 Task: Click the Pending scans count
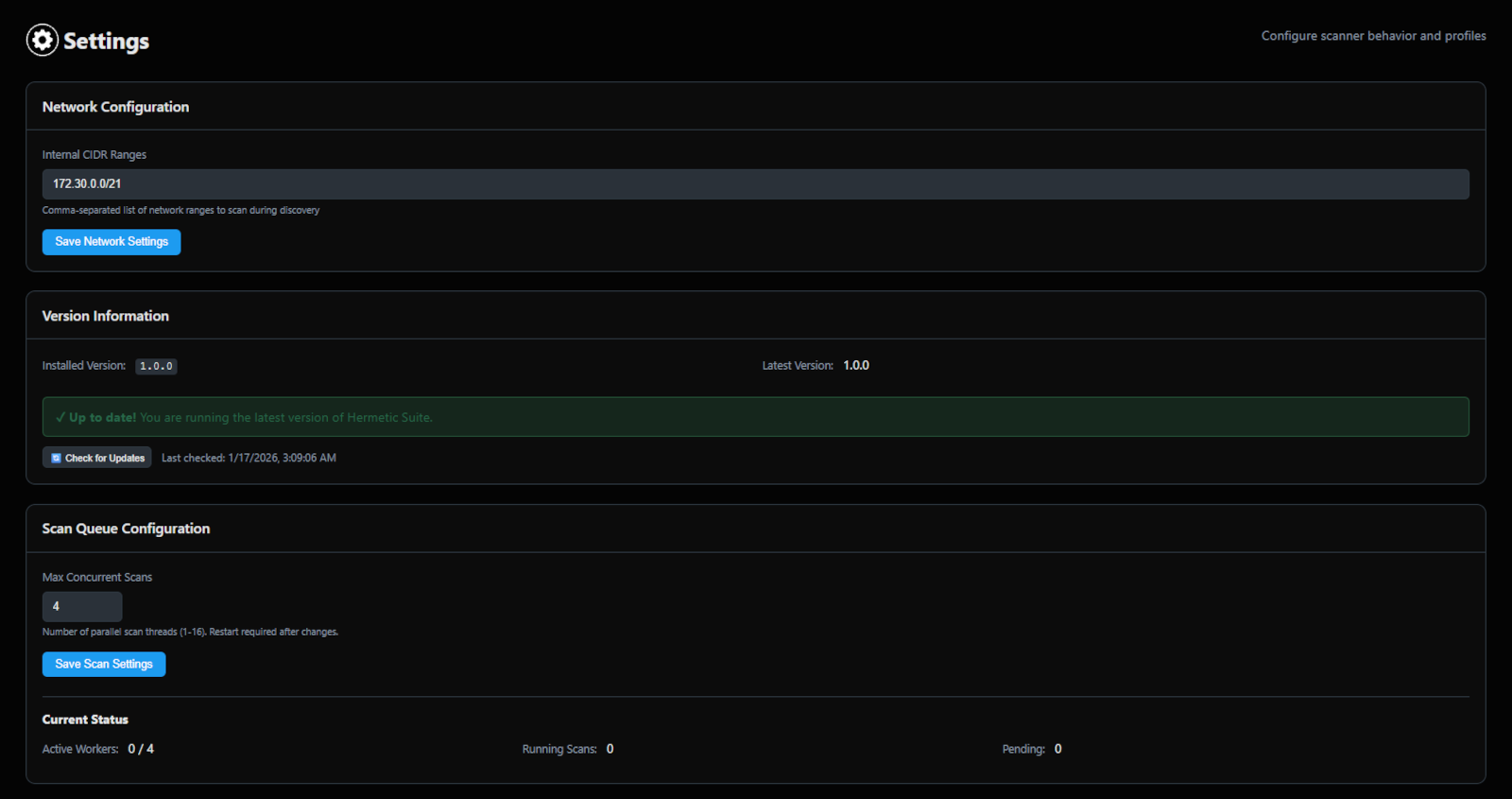click(x=1057, y=749)
